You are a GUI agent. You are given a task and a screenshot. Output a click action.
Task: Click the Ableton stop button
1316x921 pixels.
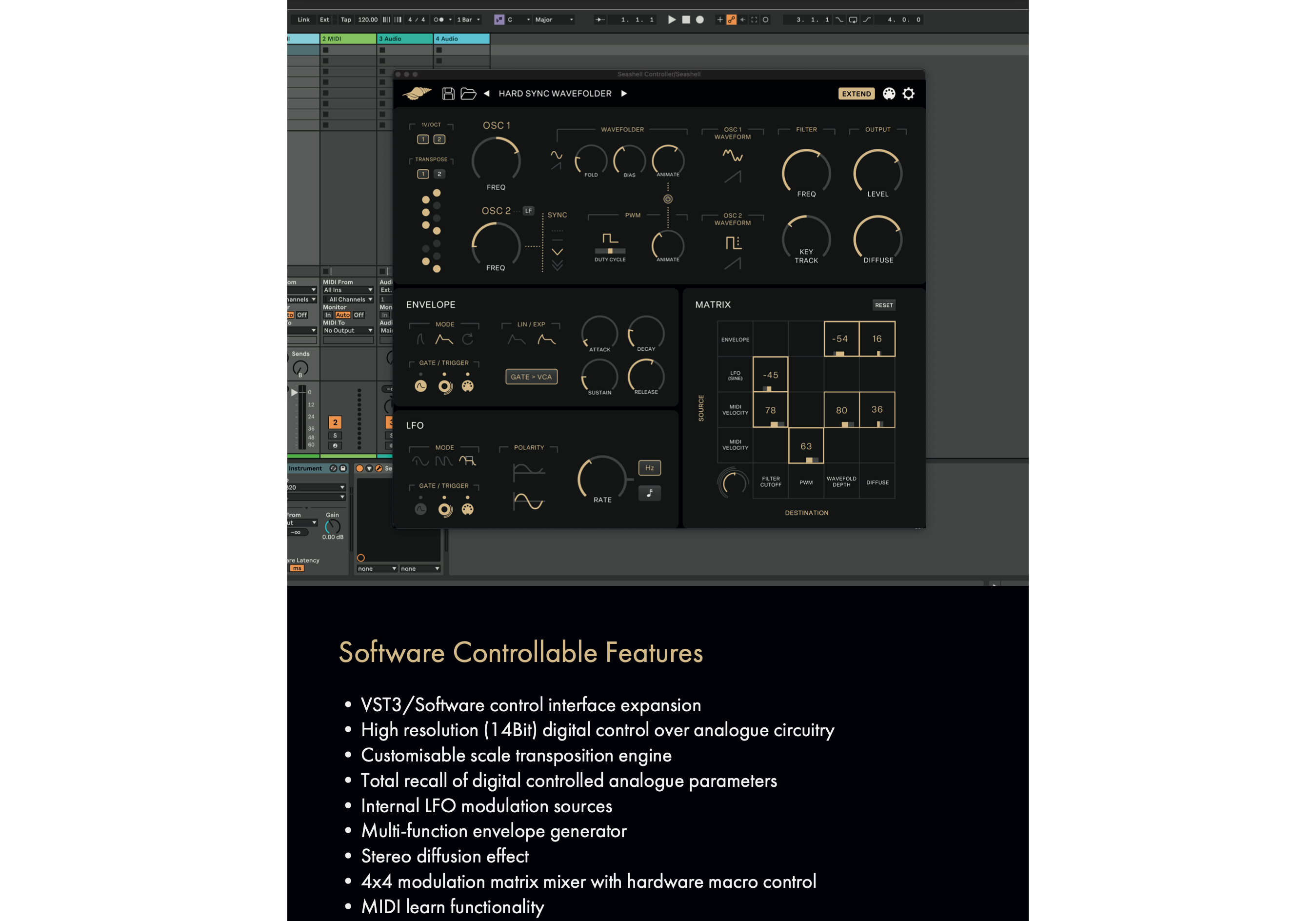[686, 20]
